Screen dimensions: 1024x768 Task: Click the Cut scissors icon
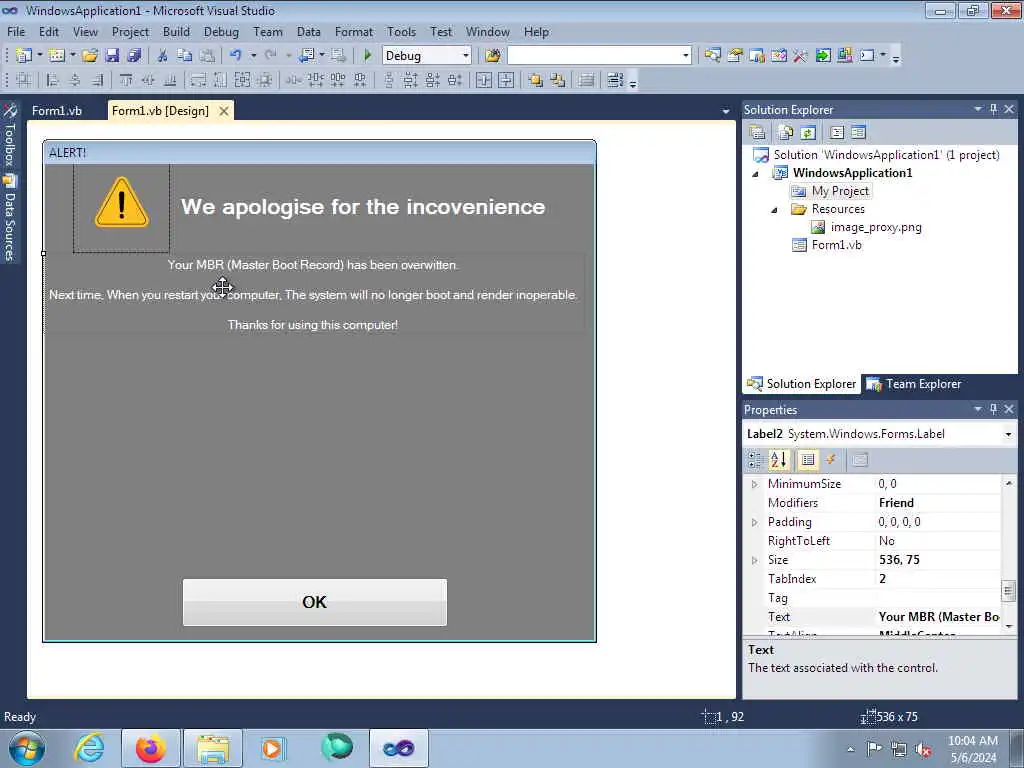tap(163, 56)
